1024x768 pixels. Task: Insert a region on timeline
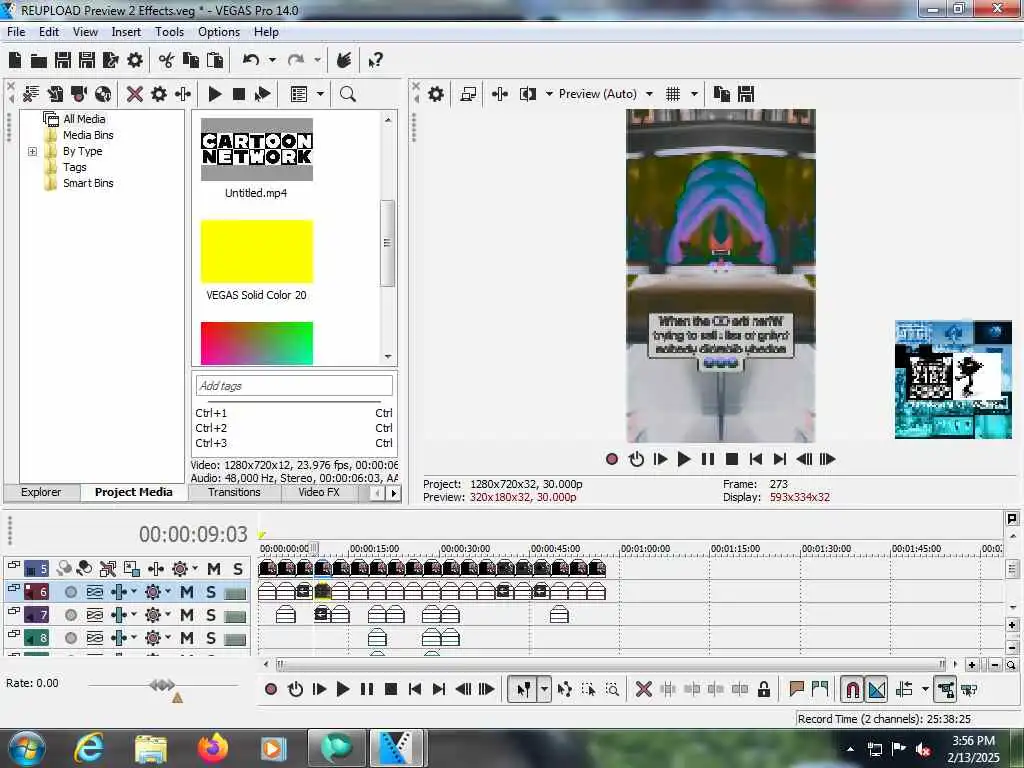coord(820,689)
